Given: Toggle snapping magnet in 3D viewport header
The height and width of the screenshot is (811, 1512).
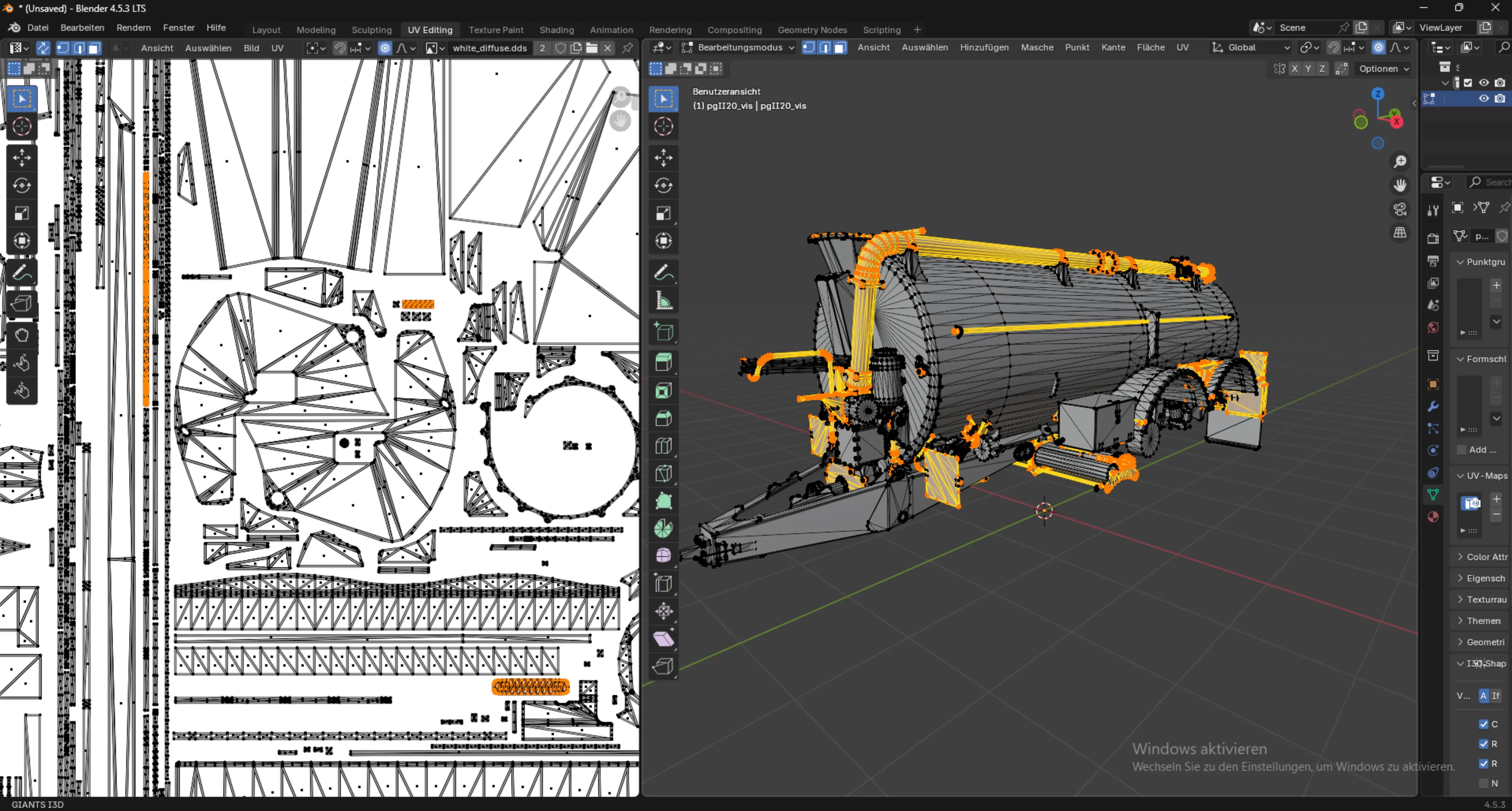Looking at the screenshot, I should (1334, 48).
